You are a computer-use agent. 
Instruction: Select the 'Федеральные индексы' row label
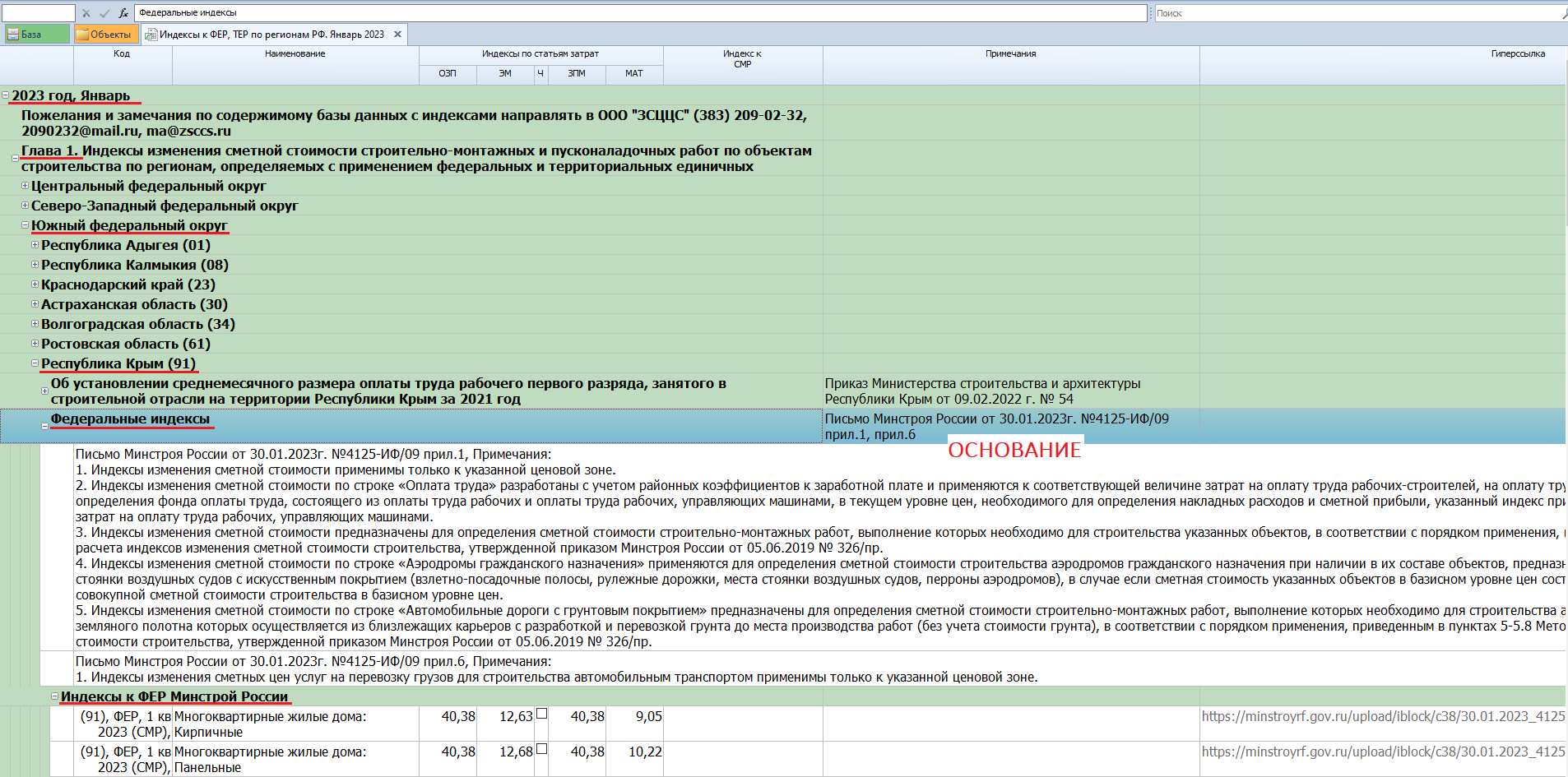[x=130, y=419]
